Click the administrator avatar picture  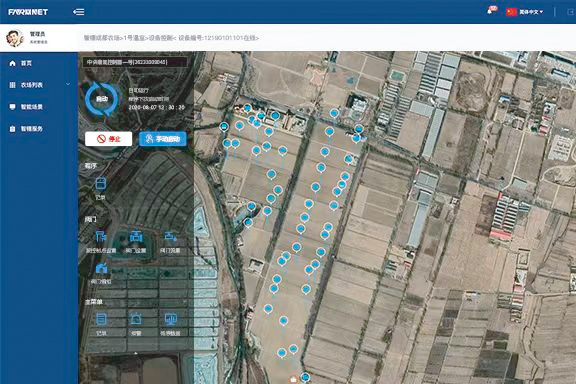(15, 38)
